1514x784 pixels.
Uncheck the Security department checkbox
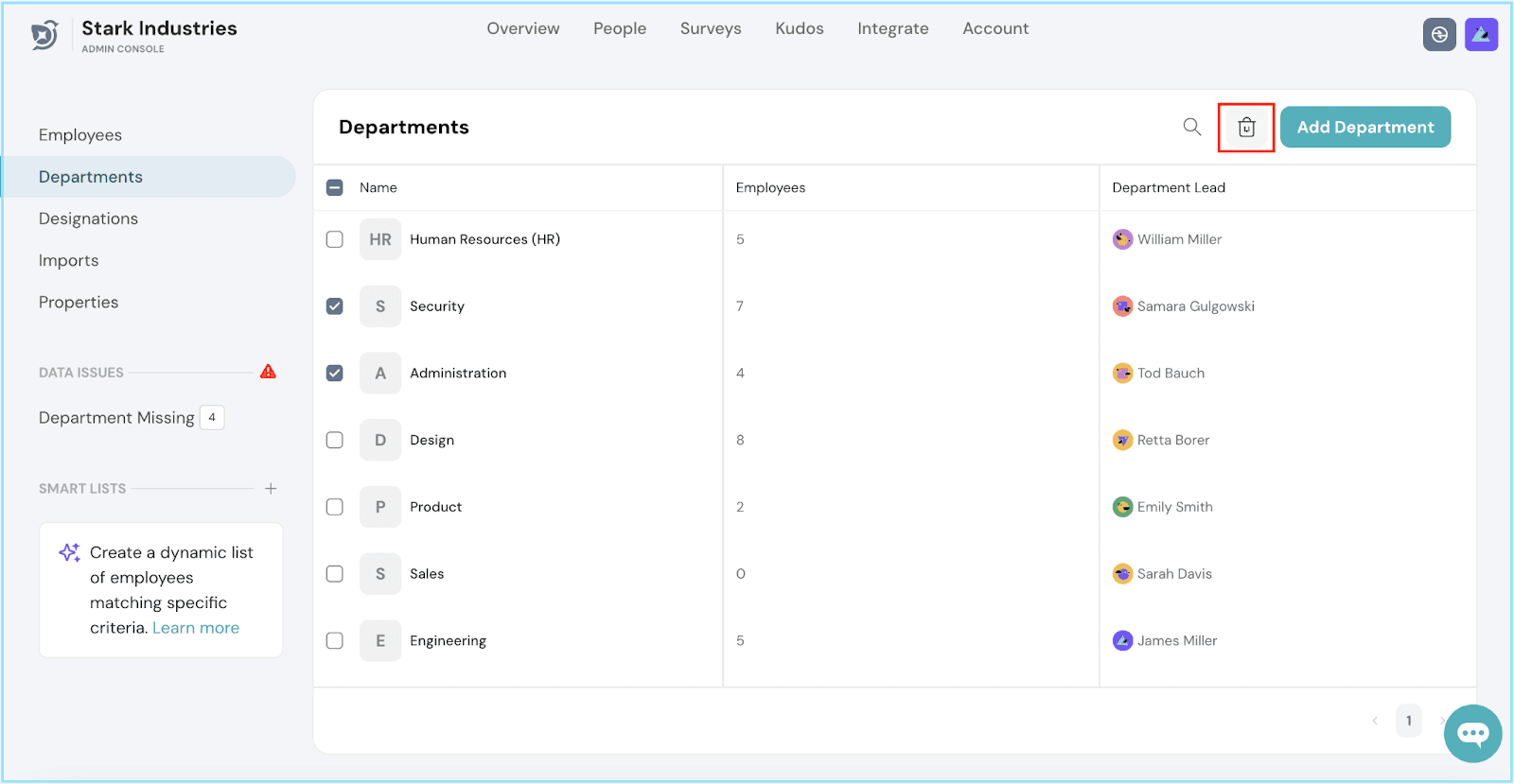click(335, 306)
